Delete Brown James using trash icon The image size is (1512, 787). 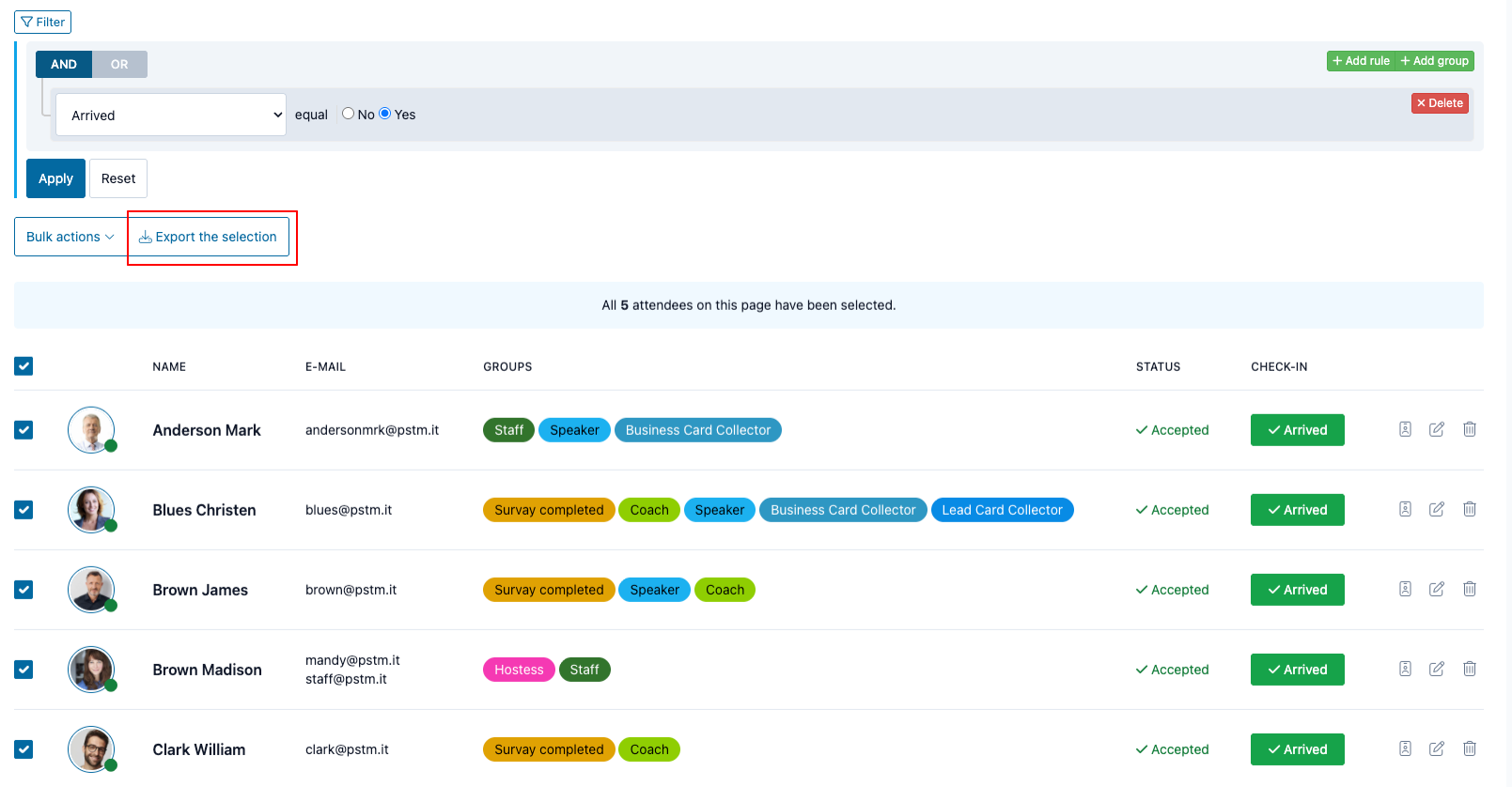coord(1470,589)
